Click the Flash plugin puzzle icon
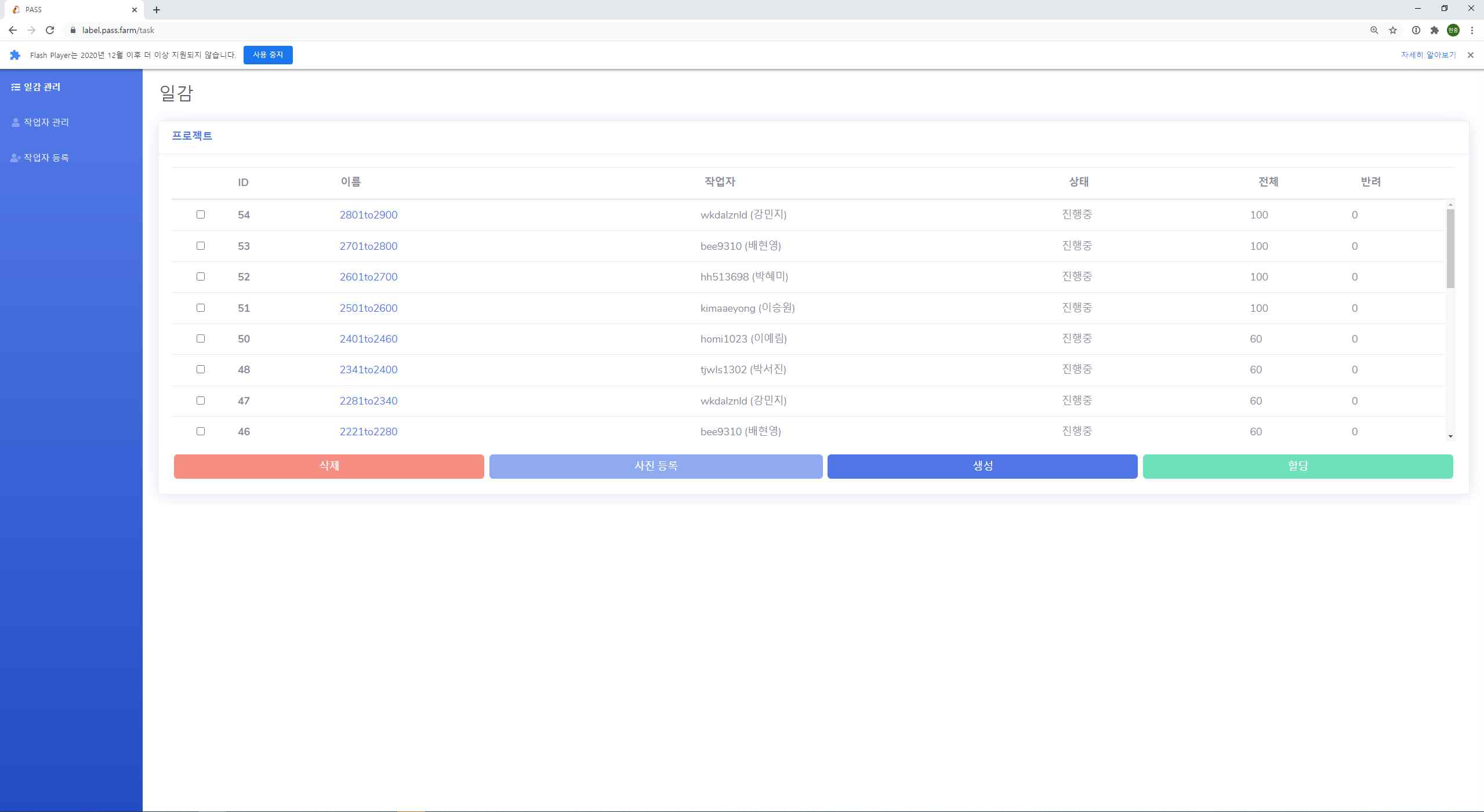The image size is (1484, 812). click(x=16, y=55)
